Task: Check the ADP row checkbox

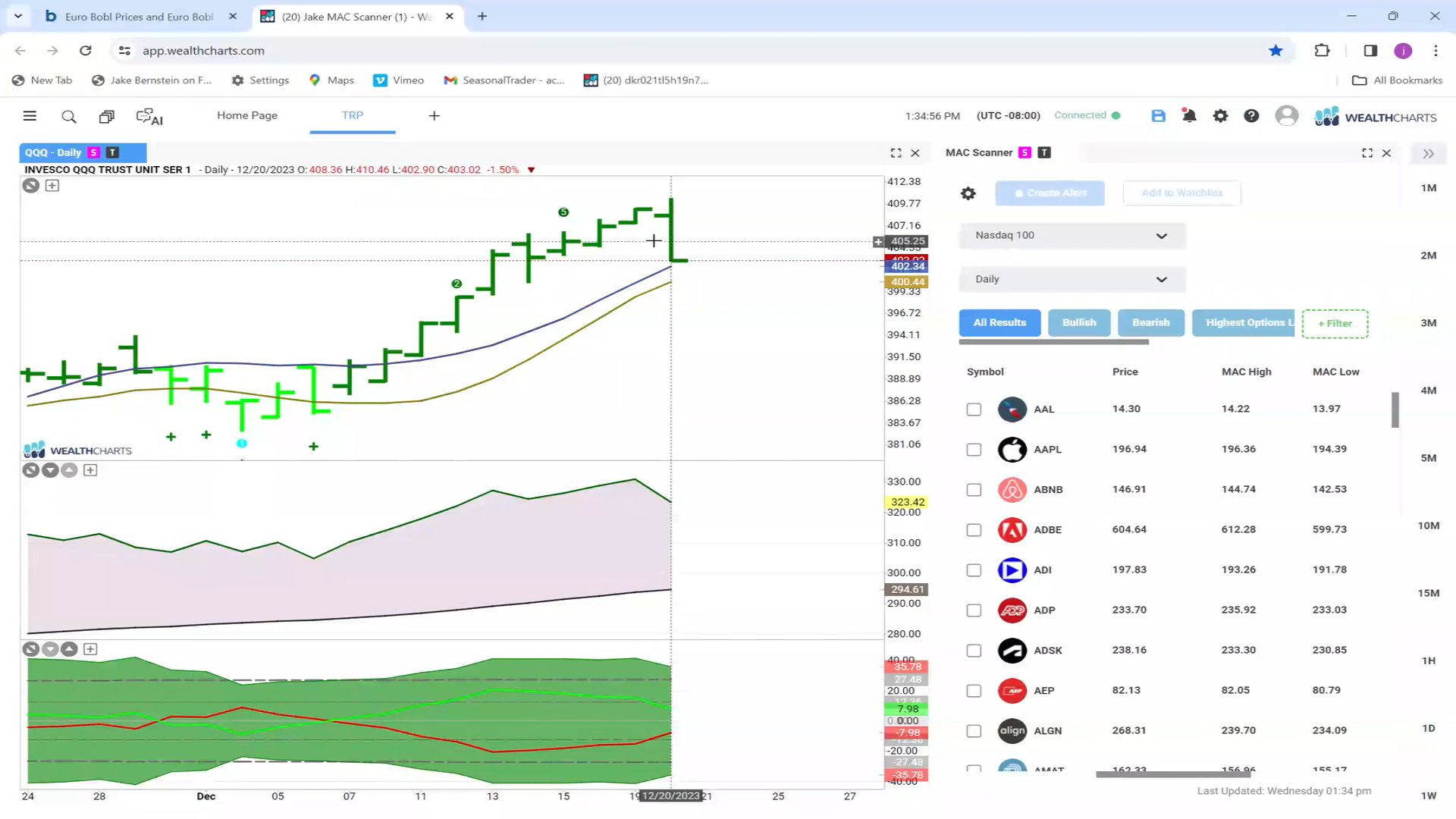Action: 974,610
